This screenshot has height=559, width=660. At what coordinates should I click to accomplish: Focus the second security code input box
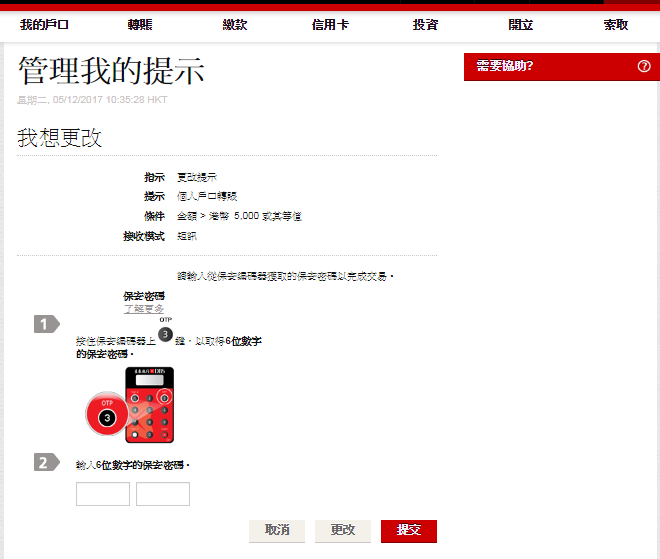point(163,494)
